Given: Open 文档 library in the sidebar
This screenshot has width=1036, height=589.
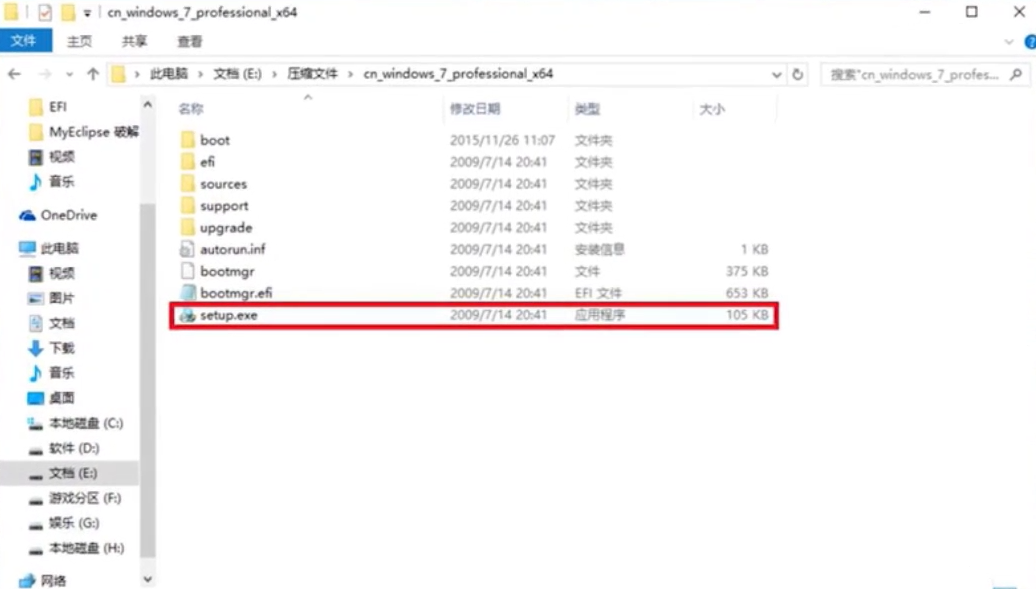Looking at the screenshot, I should 51,323.
